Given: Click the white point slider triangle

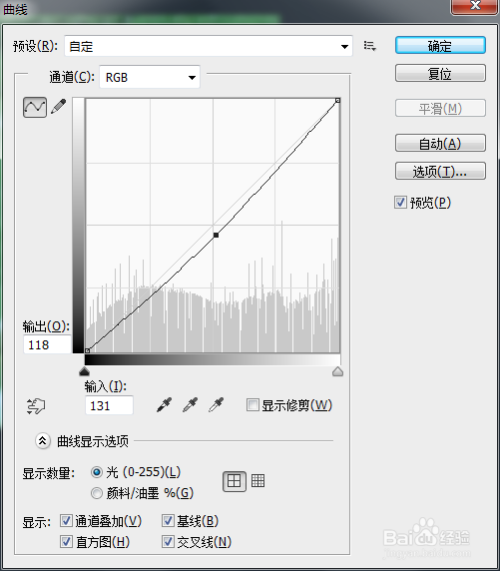Looking at the screenshot, I should [338, 371].
